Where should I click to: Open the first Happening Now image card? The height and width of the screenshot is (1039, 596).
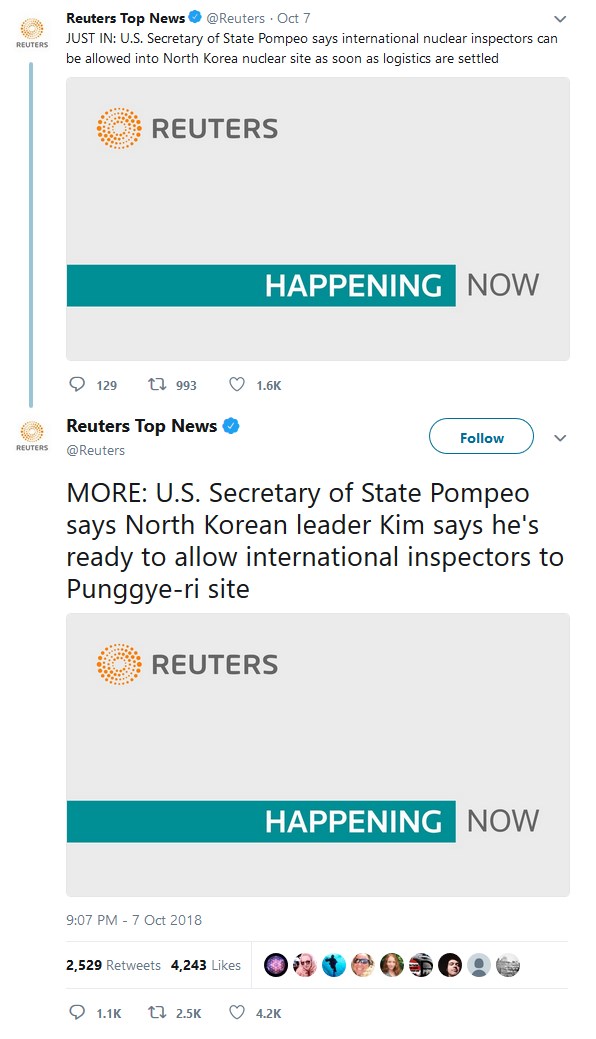318,219
